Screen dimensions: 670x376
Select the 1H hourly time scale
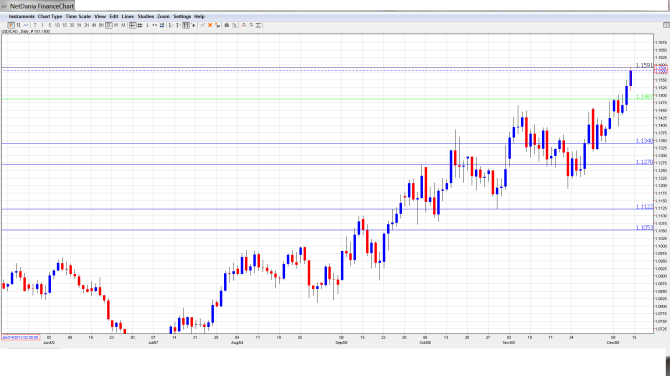[79, 25]
